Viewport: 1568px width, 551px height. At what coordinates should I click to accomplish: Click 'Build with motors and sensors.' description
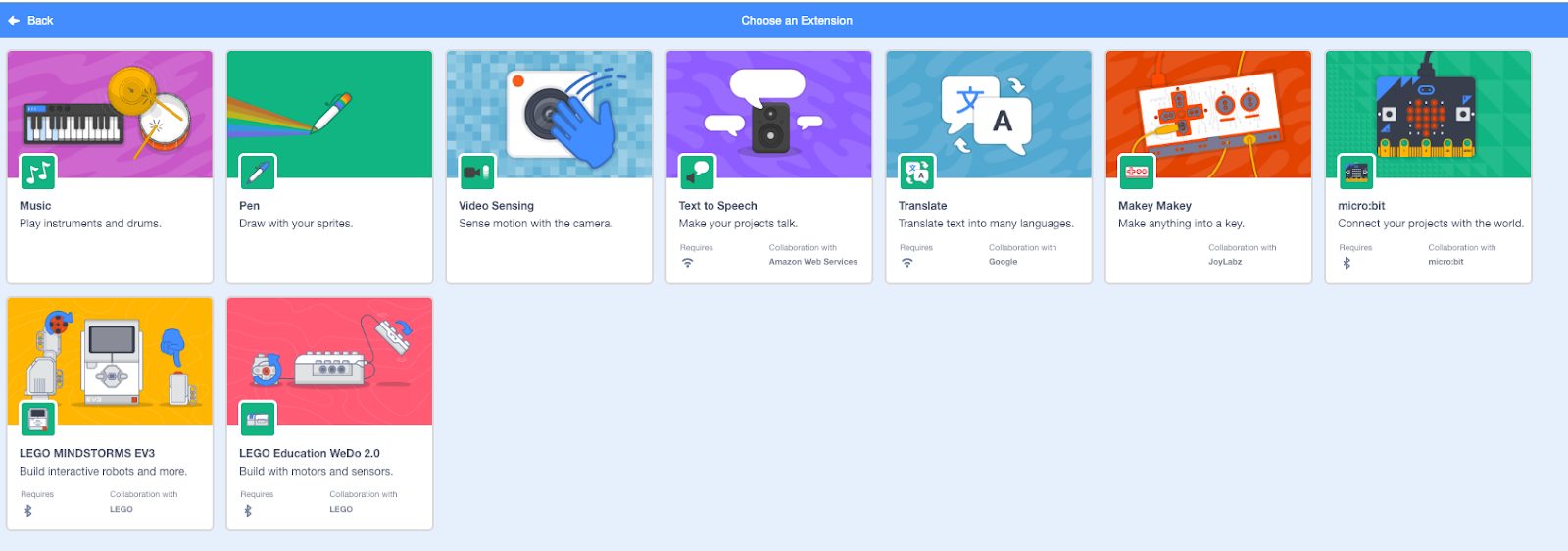(316, 471)
